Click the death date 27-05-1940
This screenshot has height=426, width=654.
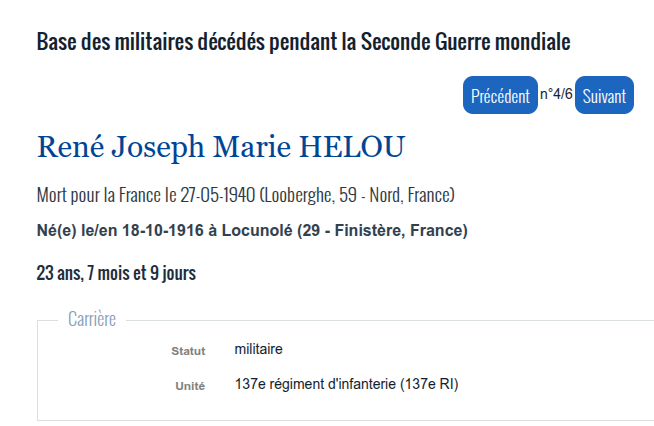(217, 195)
